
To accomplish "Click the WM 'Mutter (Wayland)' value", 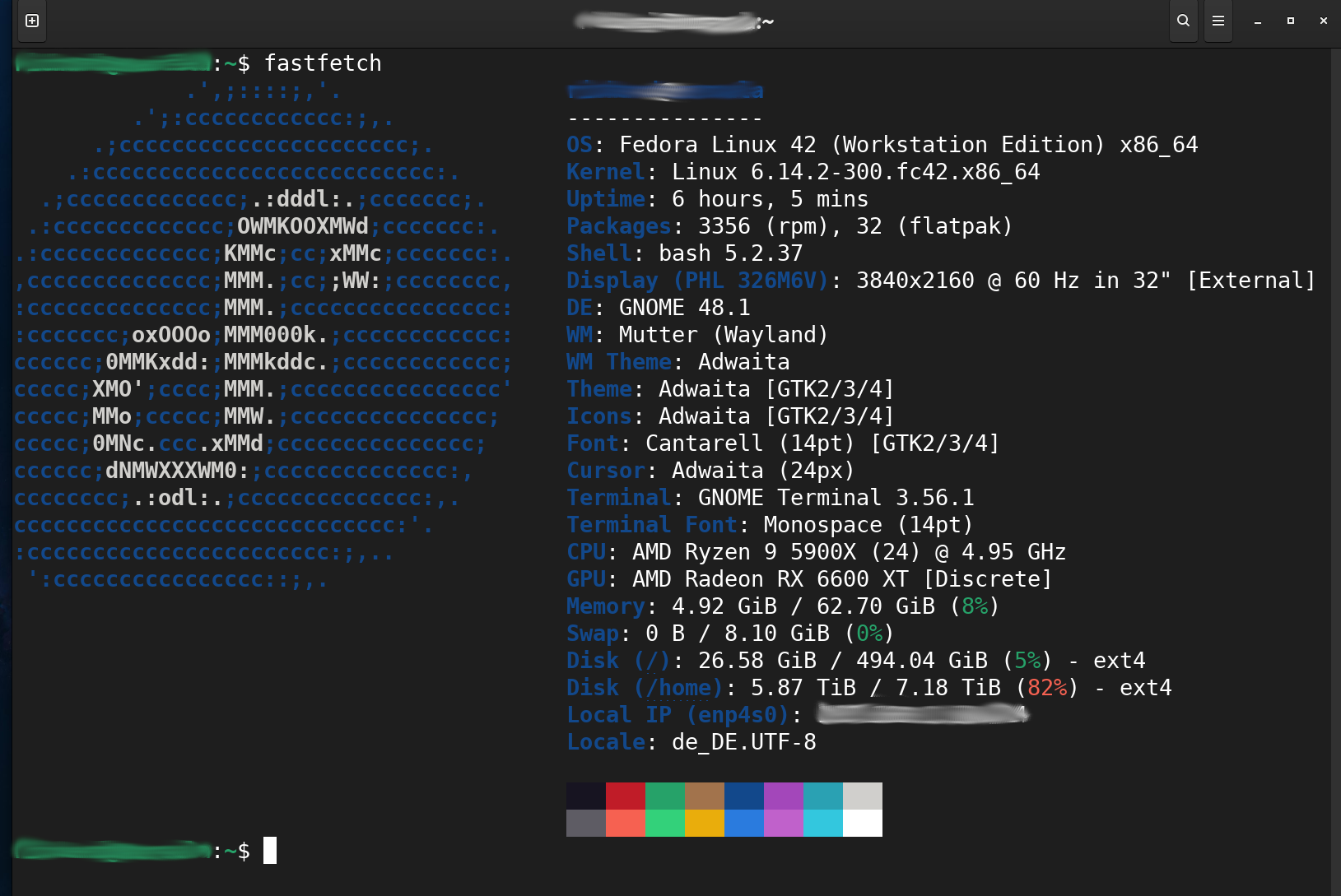I will pos(724,335).
